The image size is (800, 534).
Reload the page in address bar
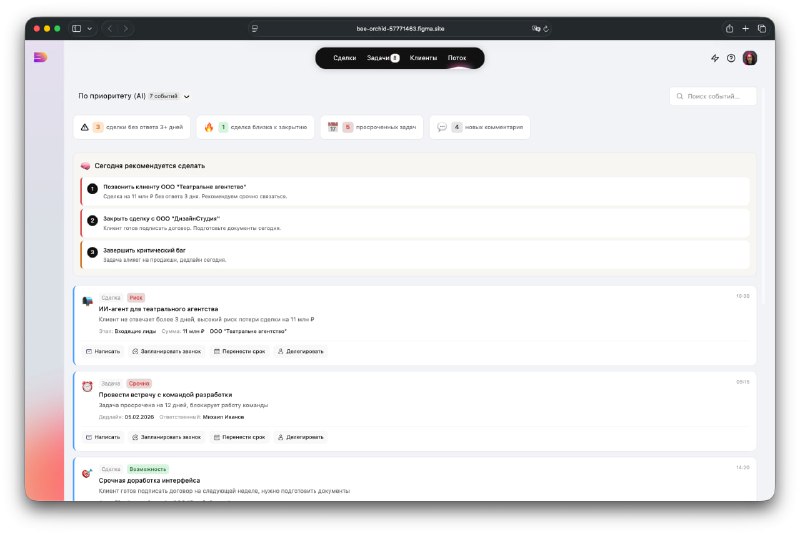(546, 29)
